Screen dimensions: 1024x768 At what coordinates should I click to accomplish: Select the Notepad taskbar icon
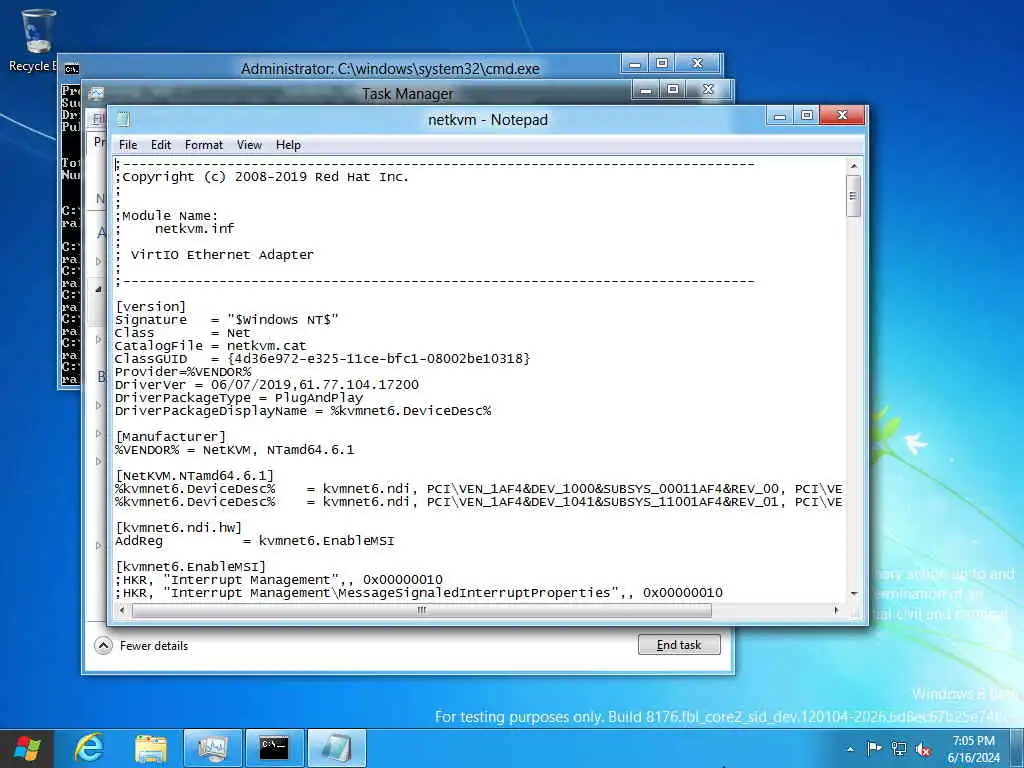336,748
